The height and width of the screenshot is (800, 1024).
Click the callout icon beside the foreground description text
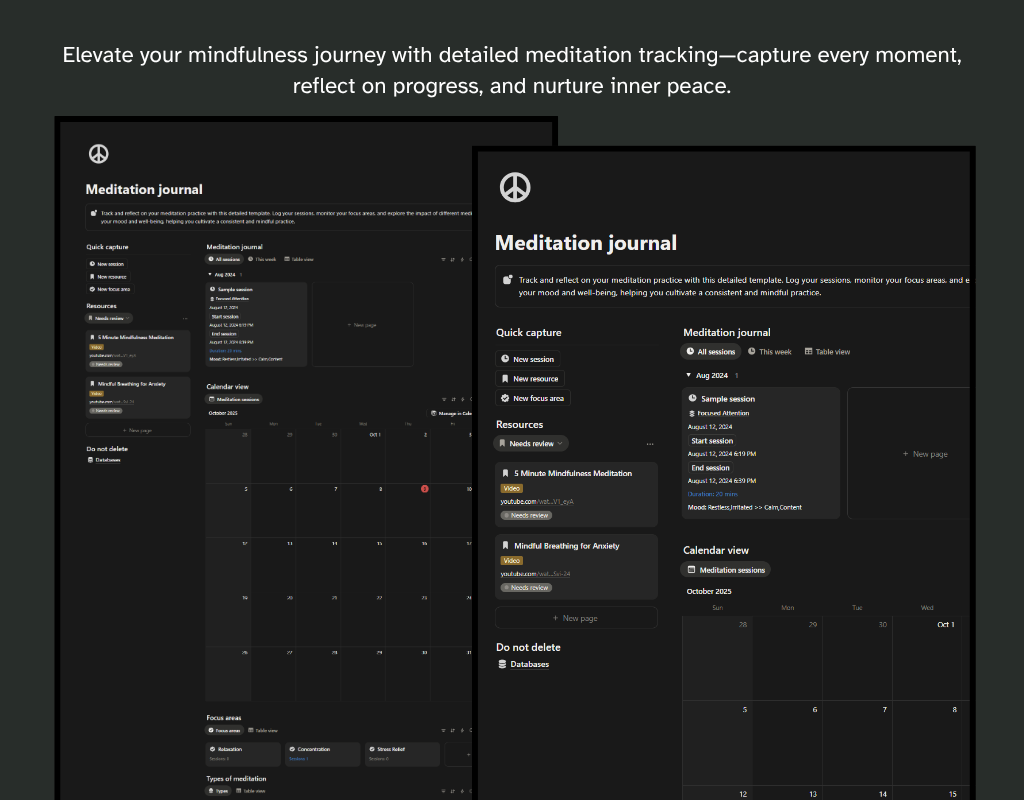507,281
